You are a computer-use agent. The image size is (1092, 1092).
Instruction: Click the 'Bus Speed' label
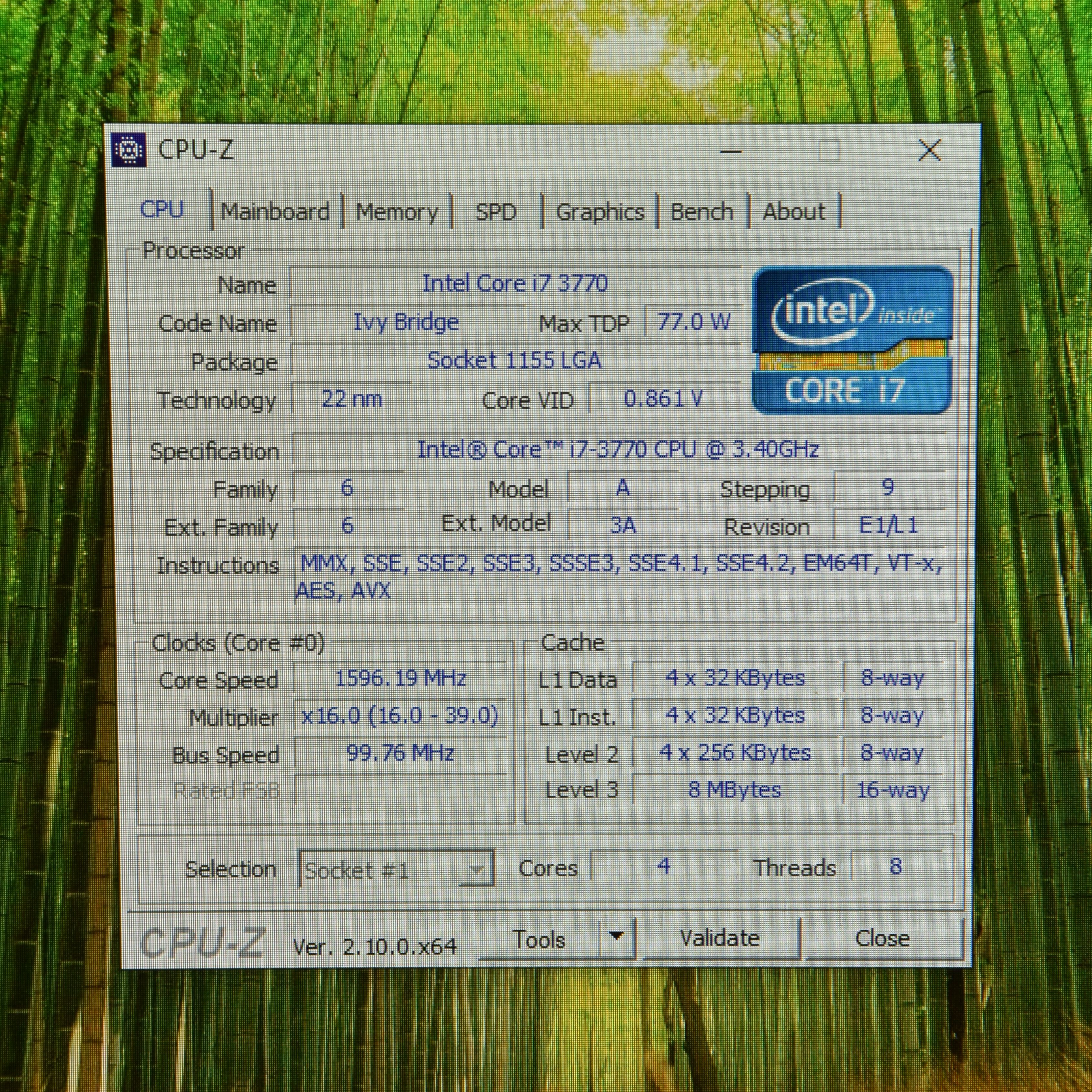click(x=226, y=756)
